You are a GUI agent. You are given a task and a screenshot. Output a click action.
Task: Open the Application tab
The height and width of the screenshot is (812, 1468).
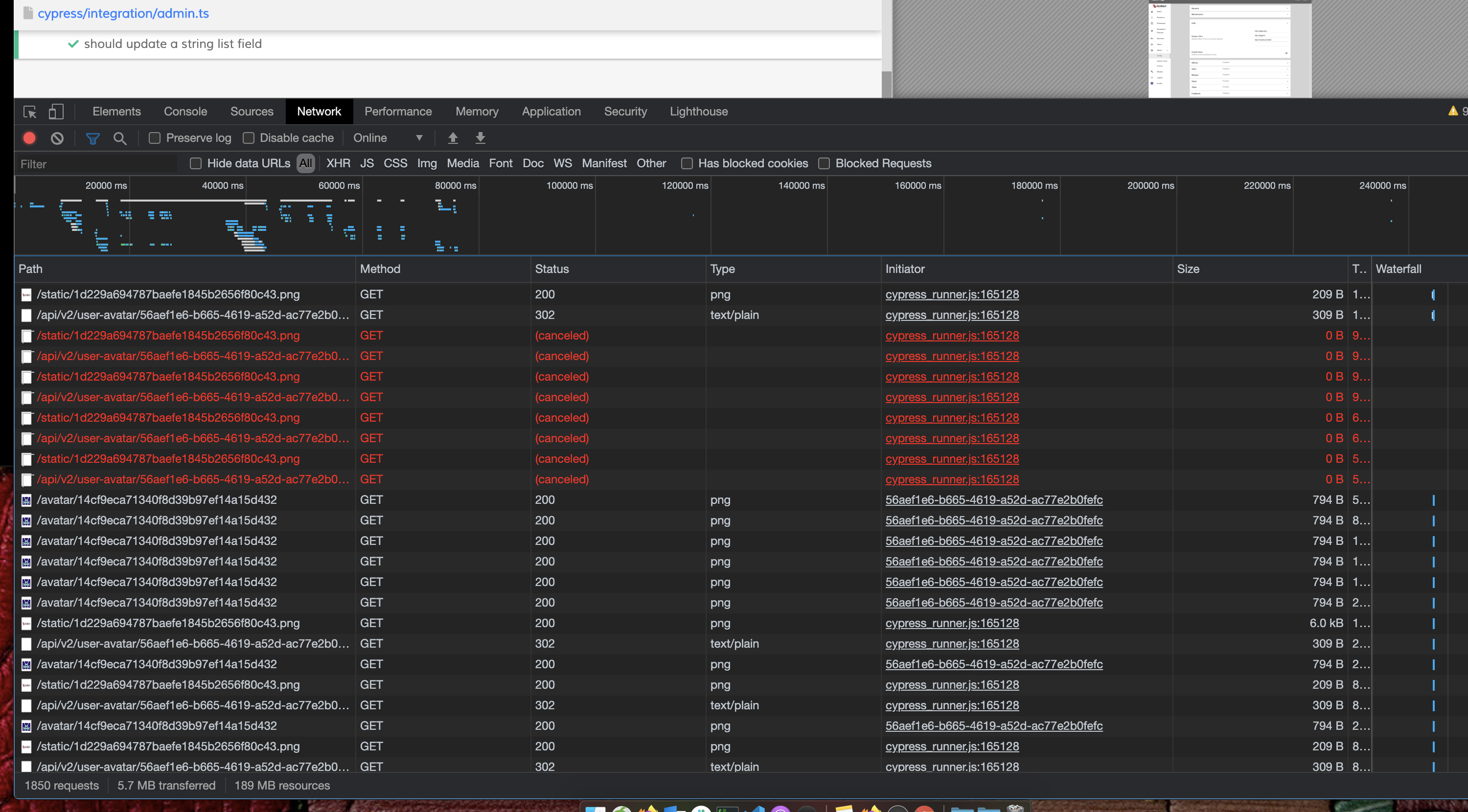coord(550,111)
